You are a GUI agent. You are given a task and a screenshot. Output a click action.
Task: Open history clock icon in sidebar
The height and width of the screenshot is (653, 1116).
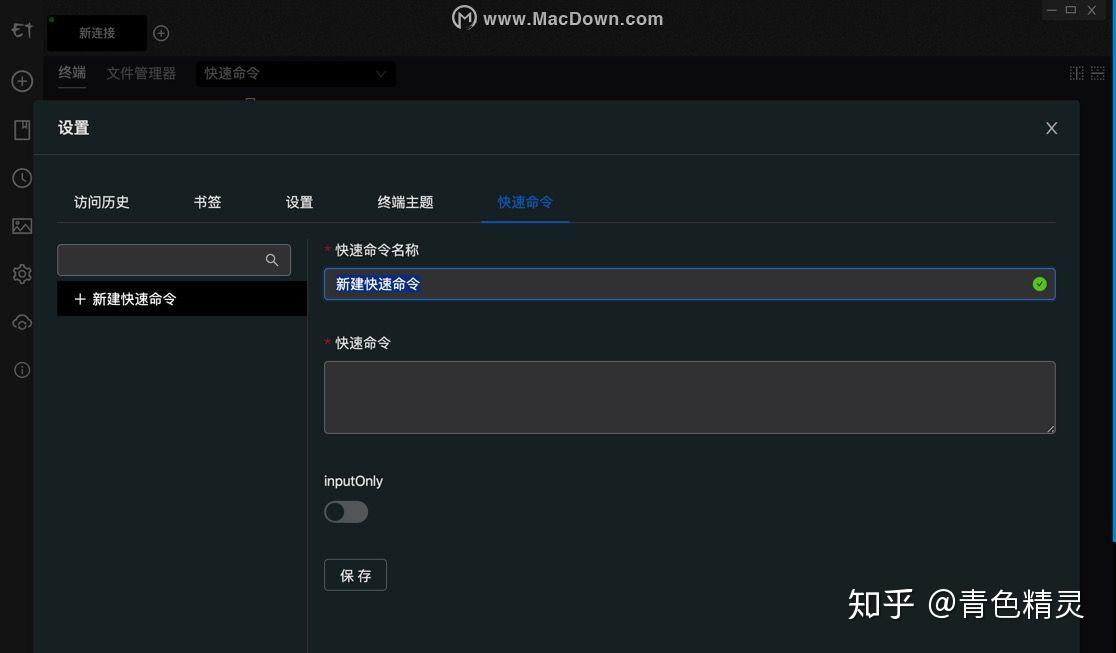22,178
